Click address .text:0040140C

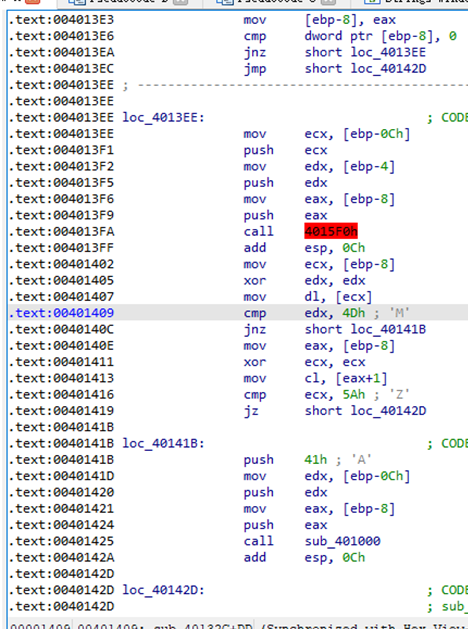point(61,329)
